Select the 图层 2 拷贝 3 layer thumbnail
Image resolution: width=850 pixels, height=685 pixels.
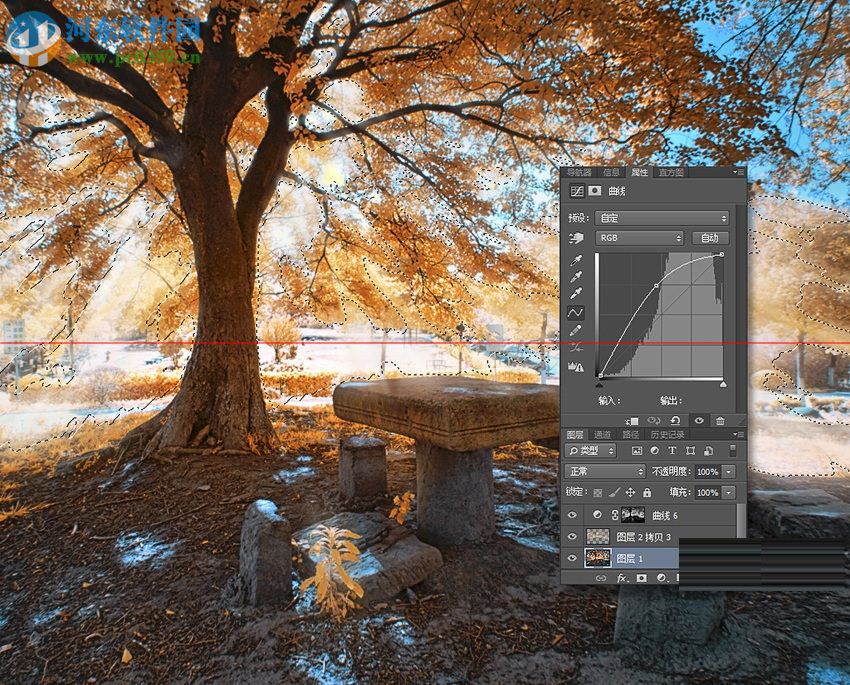[x=597, y=537]
